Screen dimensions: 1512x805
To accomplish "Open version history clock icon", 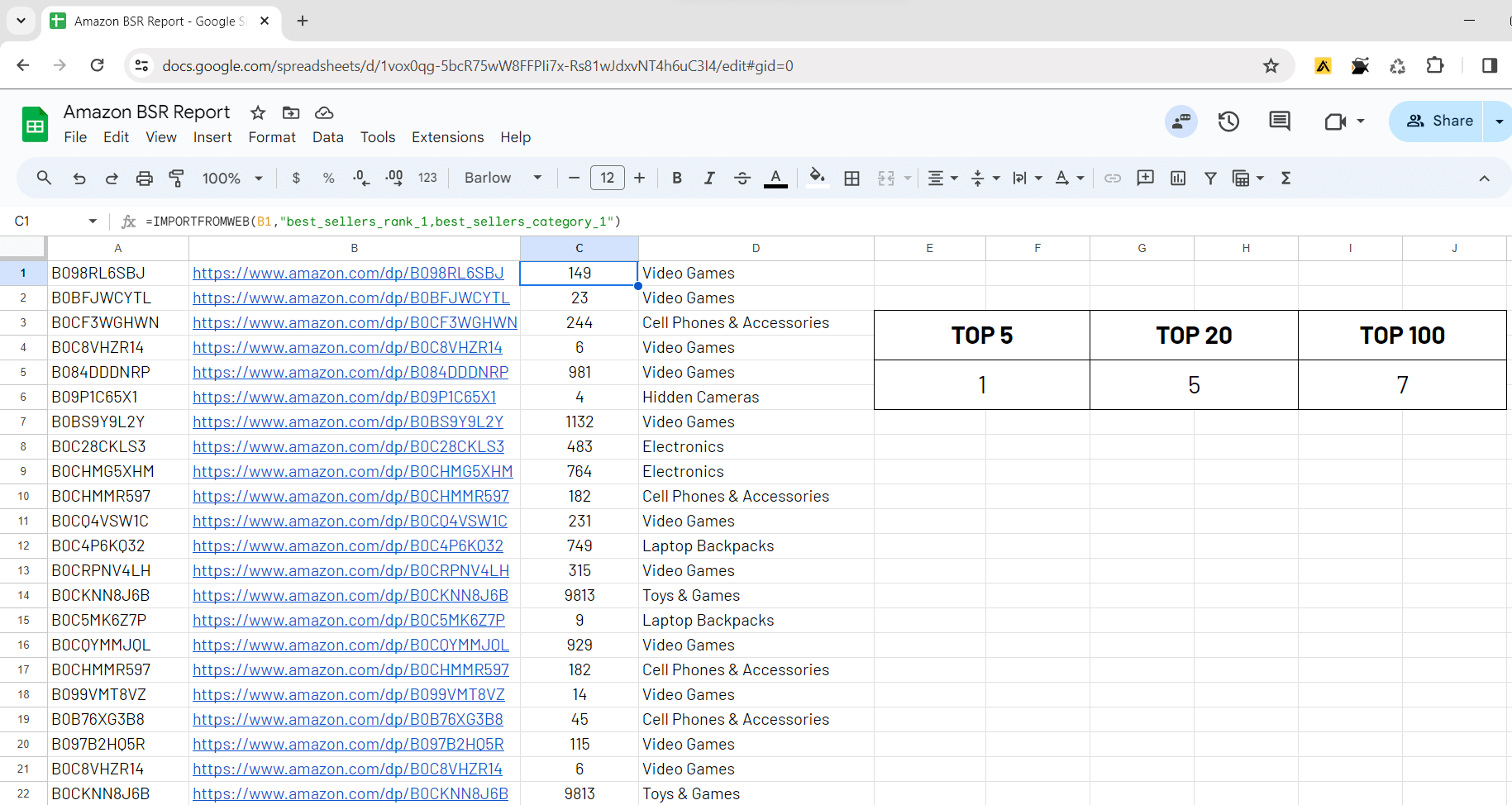I will pyautogui.click(x=1228, y=121).
